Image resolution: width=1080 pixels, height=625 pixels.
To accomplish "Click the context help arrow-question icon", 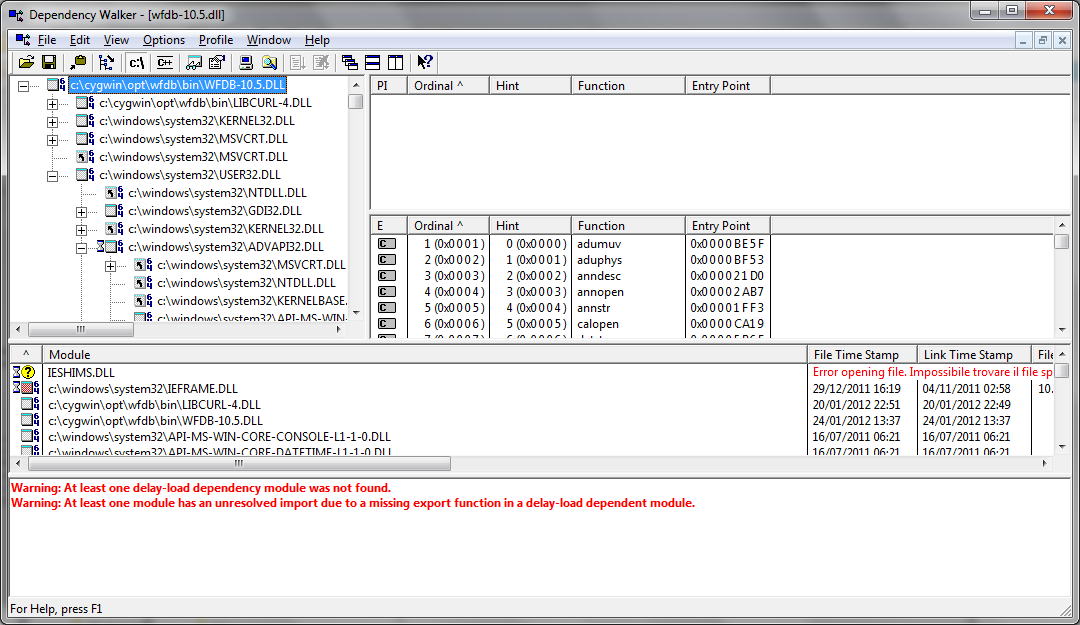I will (x=425, y=62).
